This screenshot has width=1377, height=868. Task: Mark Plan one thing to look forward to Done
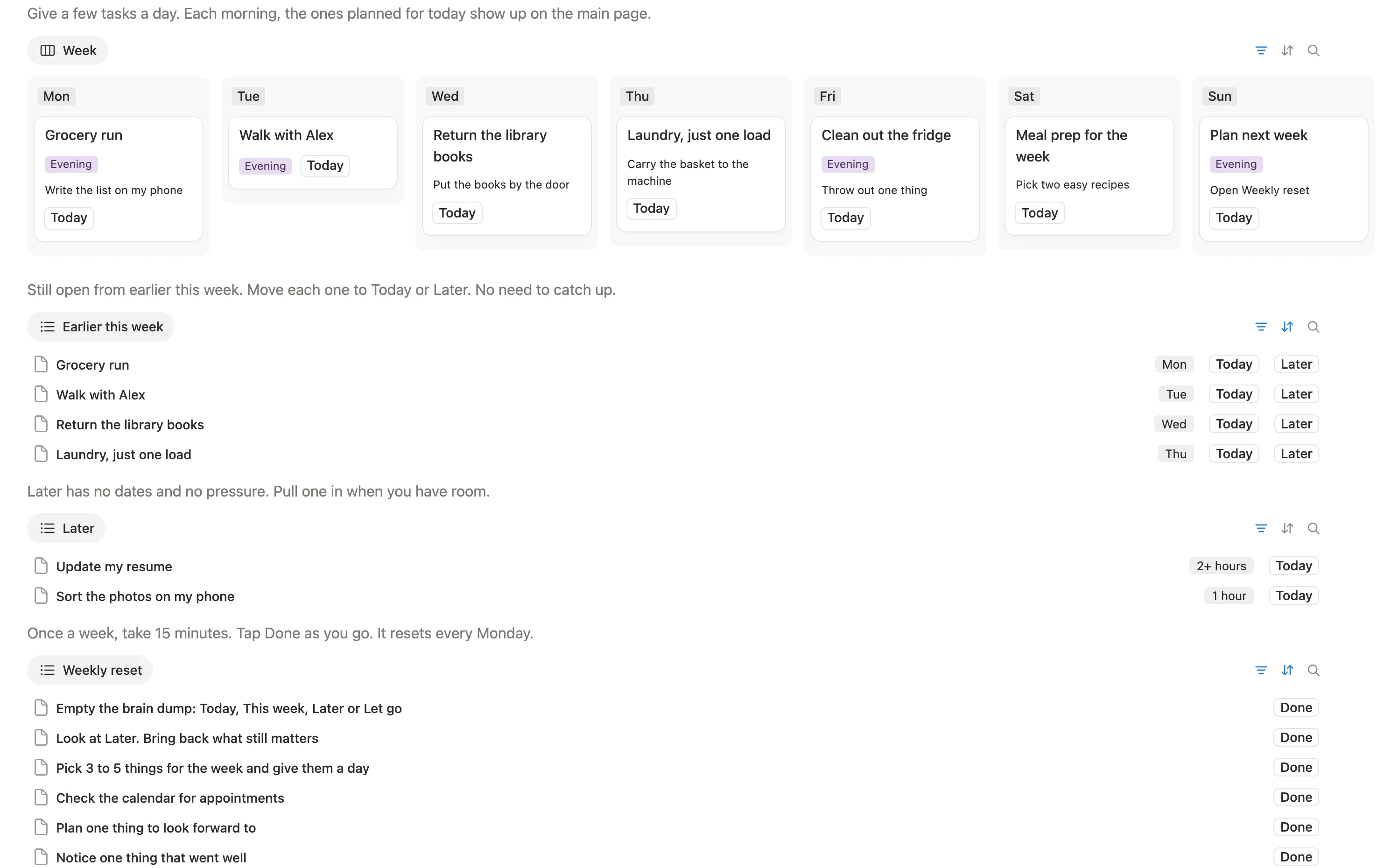pos(1296,827)
